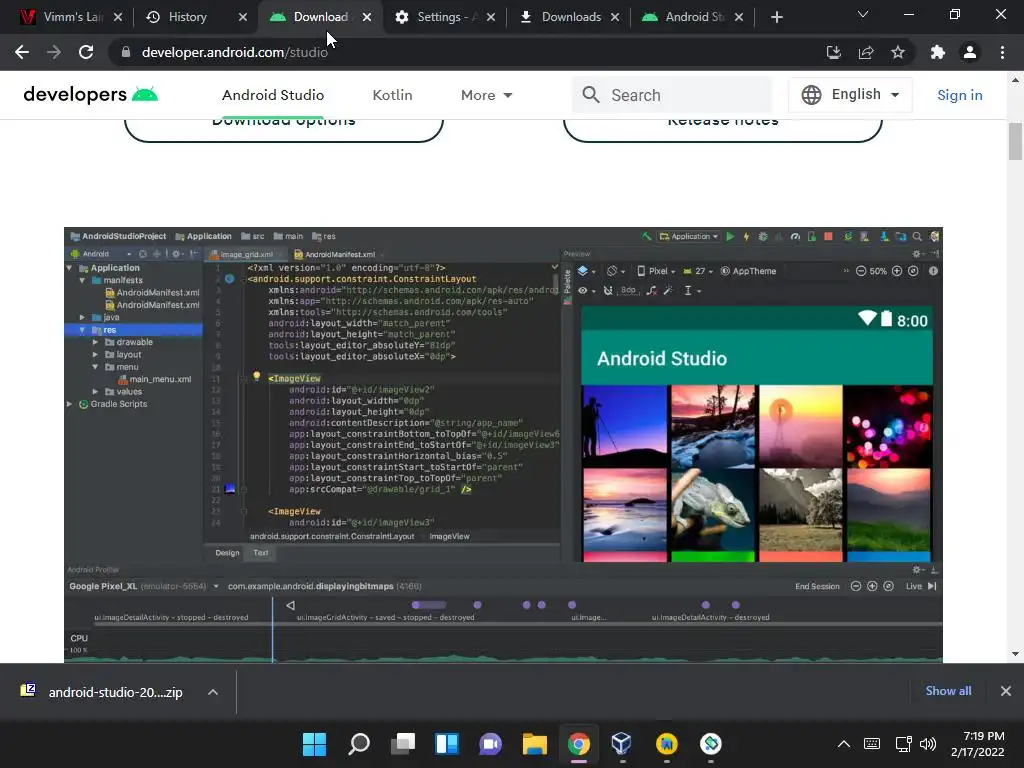
Task: Open the Widgets taskbar icon
Action: 447,744
